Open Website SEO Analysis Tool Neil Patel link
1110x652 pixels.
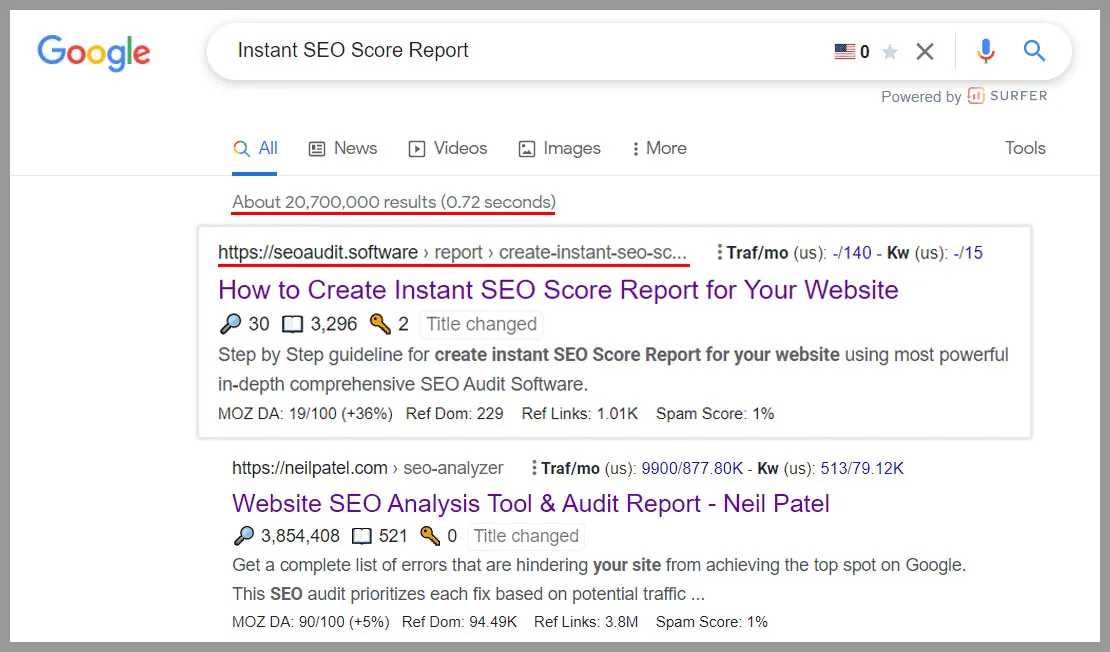point(531,503)
